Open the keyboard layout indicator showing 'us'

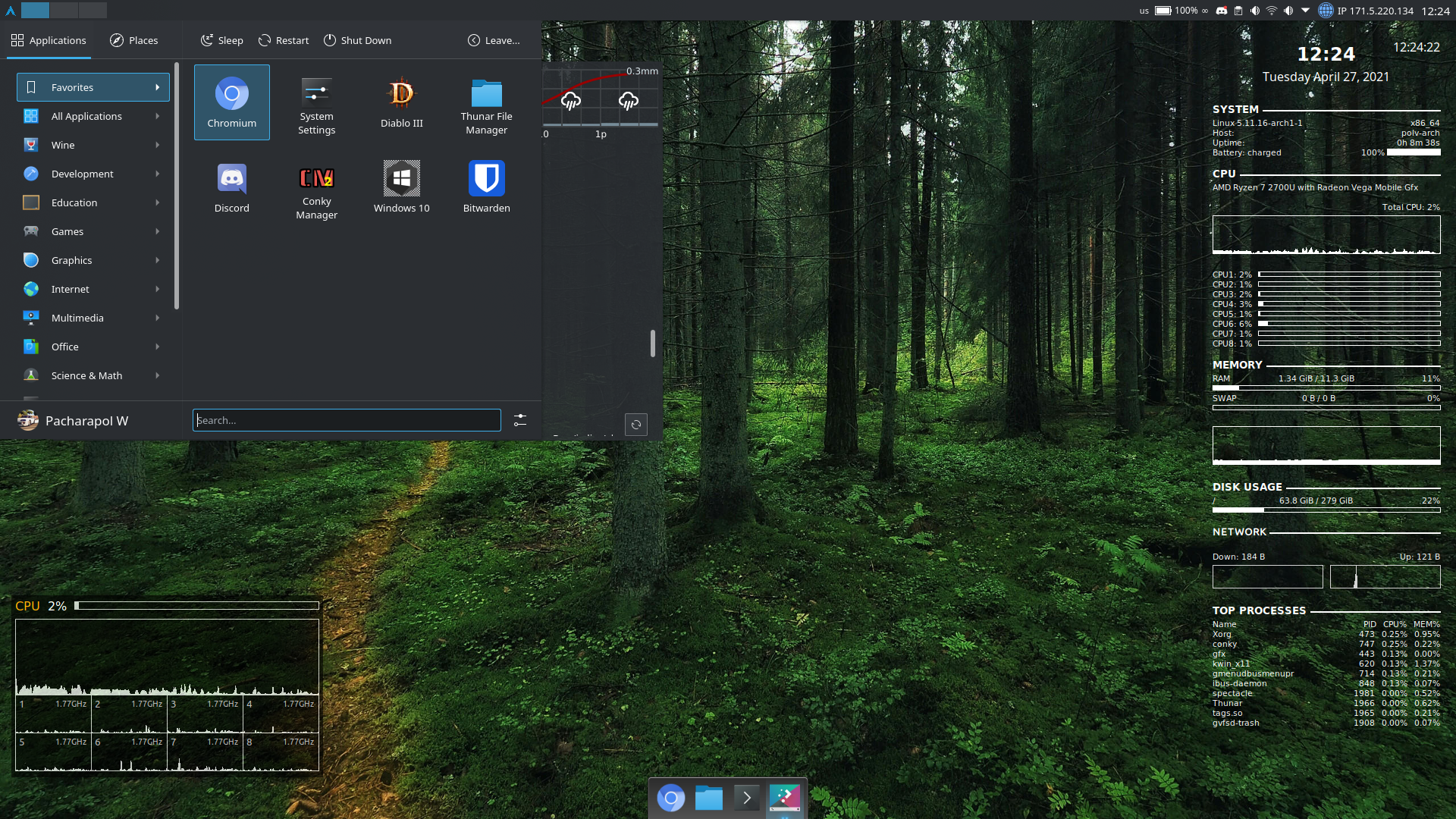1144,11
